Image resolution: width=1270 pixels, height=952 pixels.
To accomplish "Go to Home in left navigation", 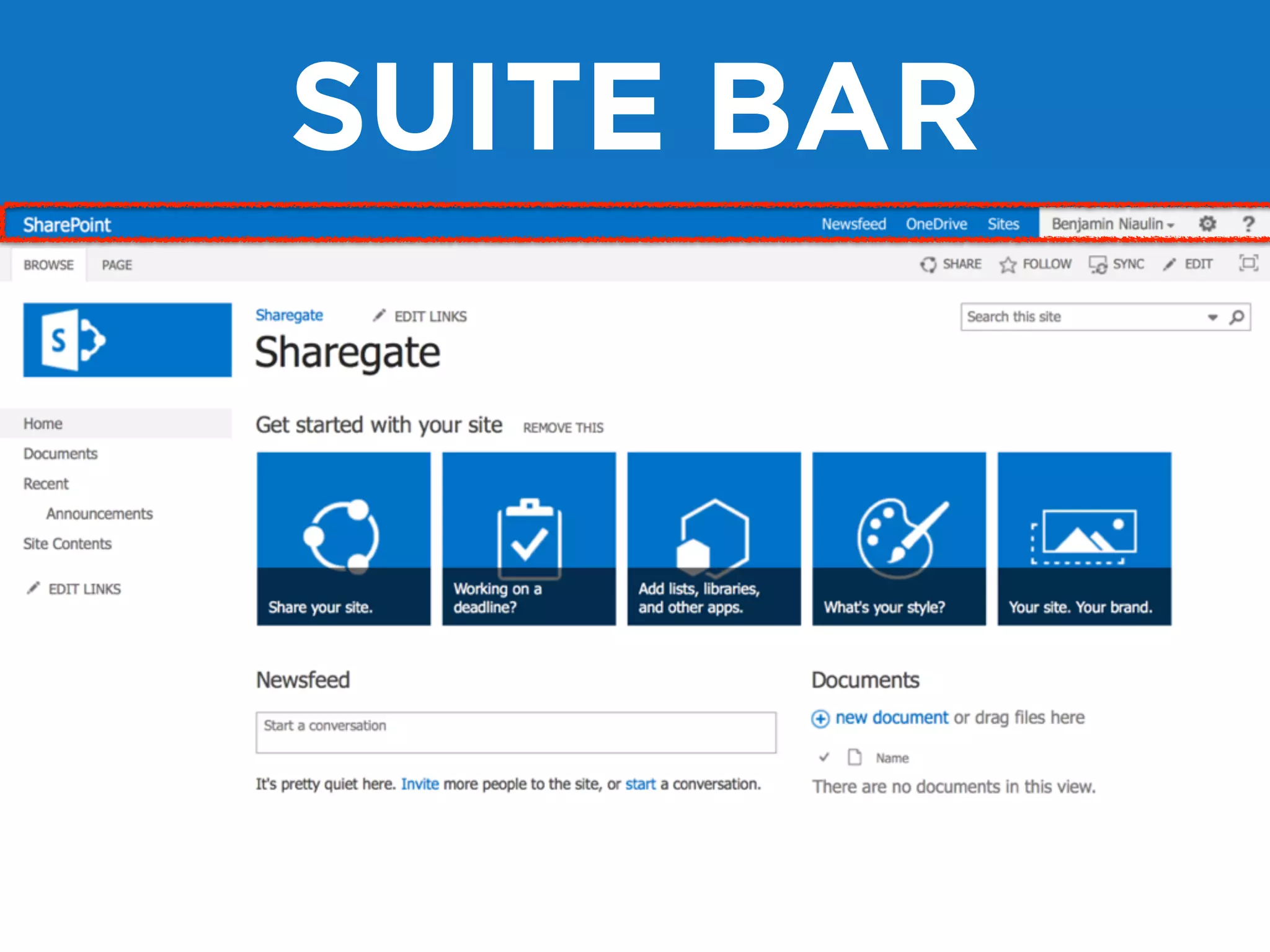I will pos(43,423).
